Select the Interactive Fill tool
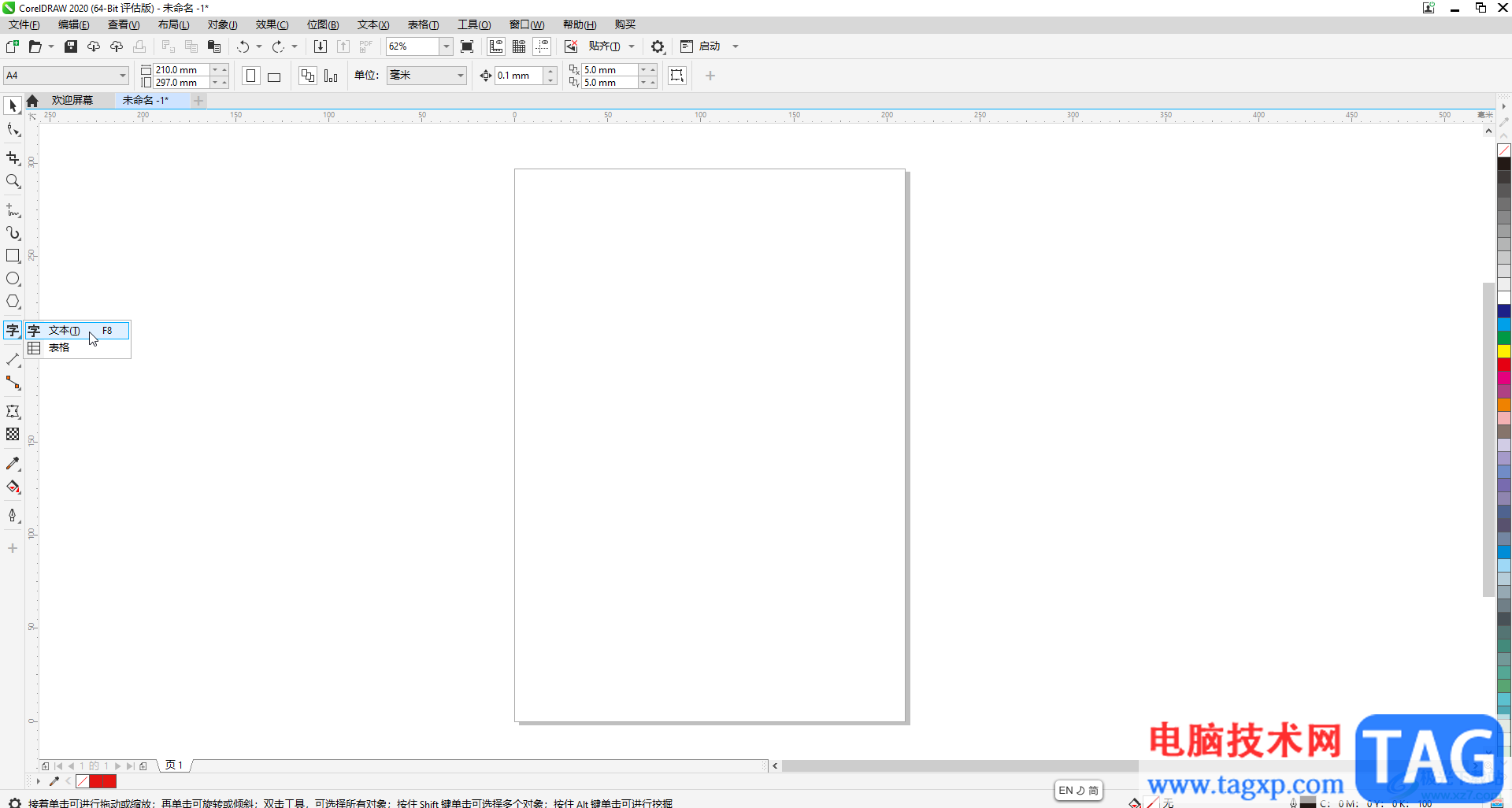The height and width of the screenshot is (808, 1512). tap(13, 487)
